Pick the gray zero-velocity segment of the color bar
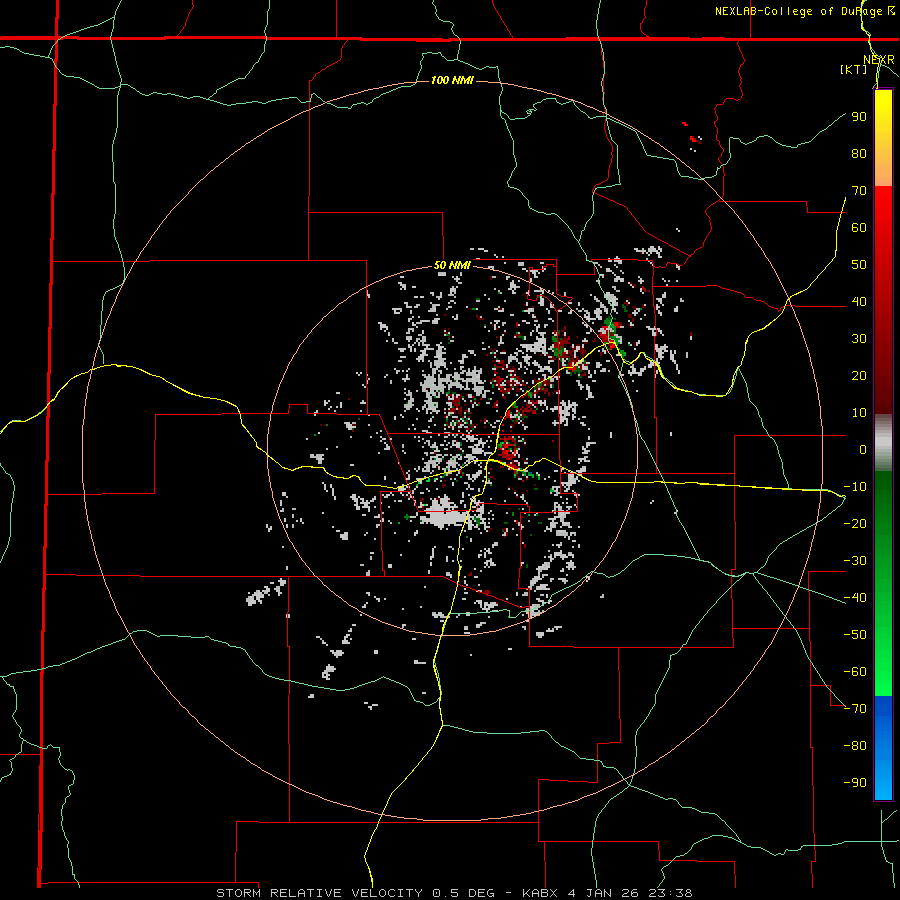This screenshot has height=900, width=900. [x=883, y=443]
